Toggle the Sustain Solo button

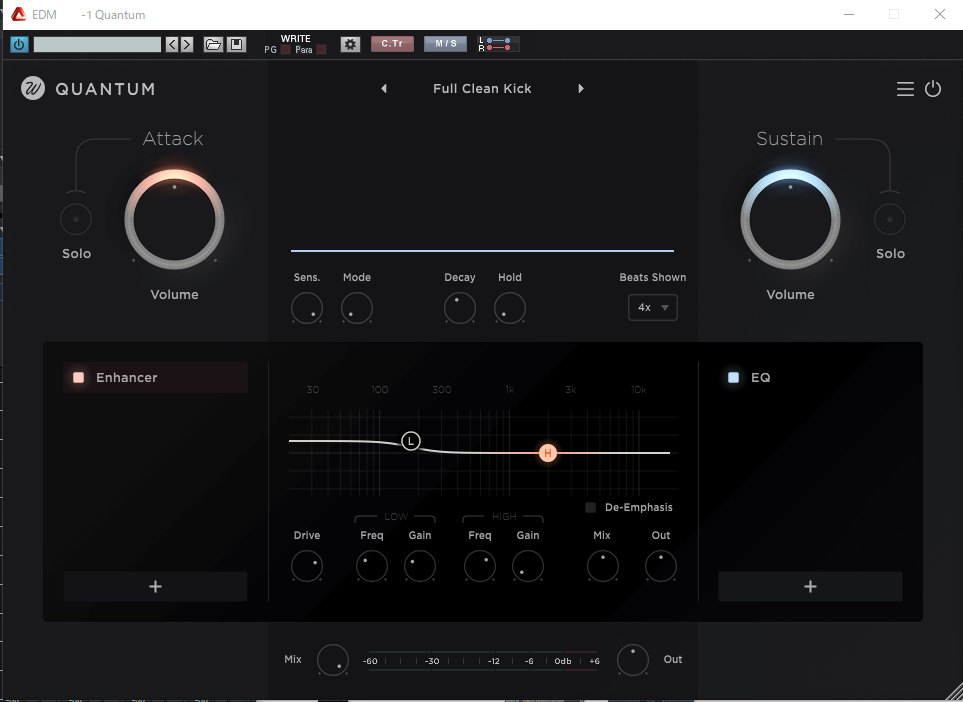890,219
